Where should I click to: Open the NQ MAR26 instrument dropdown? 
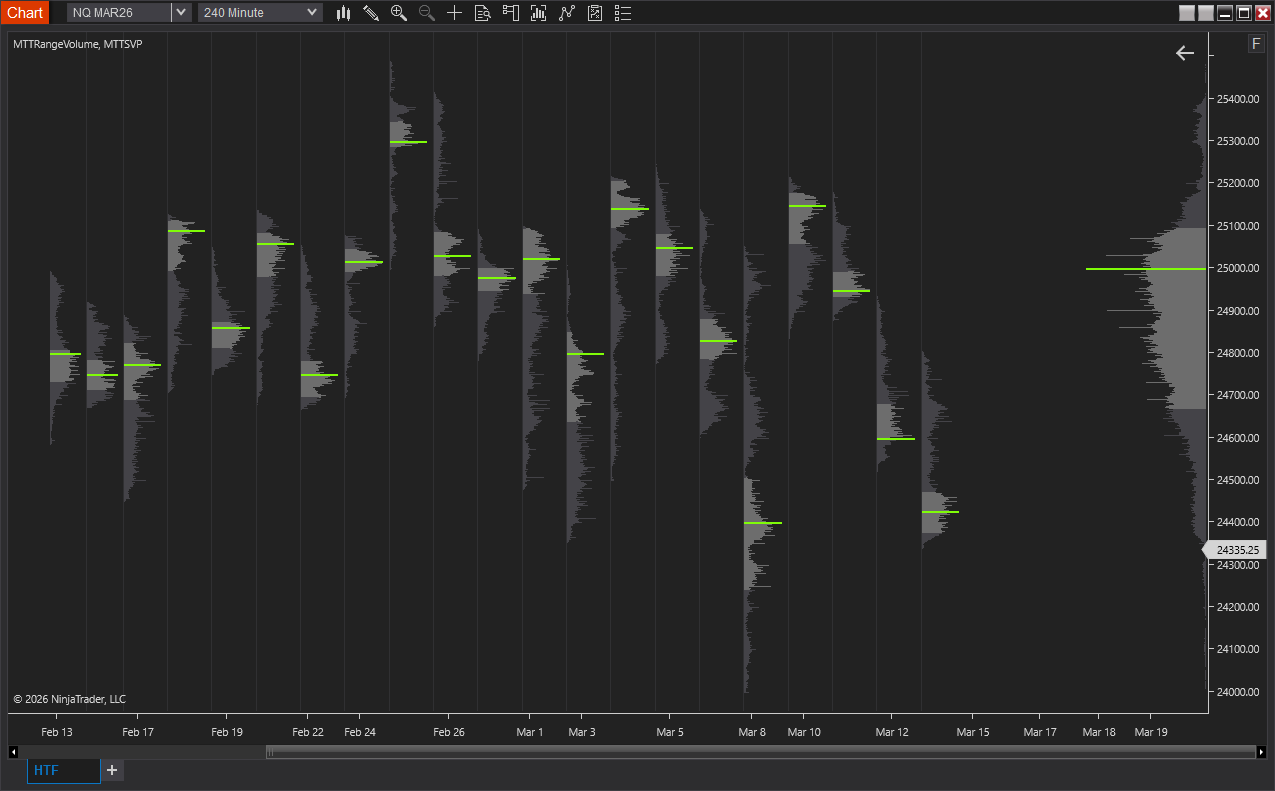click(118, 12)
